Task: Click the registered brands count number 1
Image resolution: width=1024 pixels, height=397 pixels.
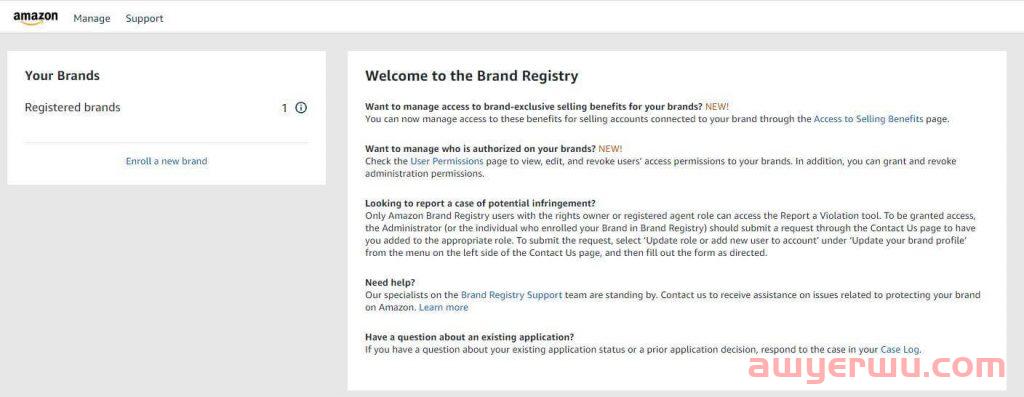Action: [284, 108]
